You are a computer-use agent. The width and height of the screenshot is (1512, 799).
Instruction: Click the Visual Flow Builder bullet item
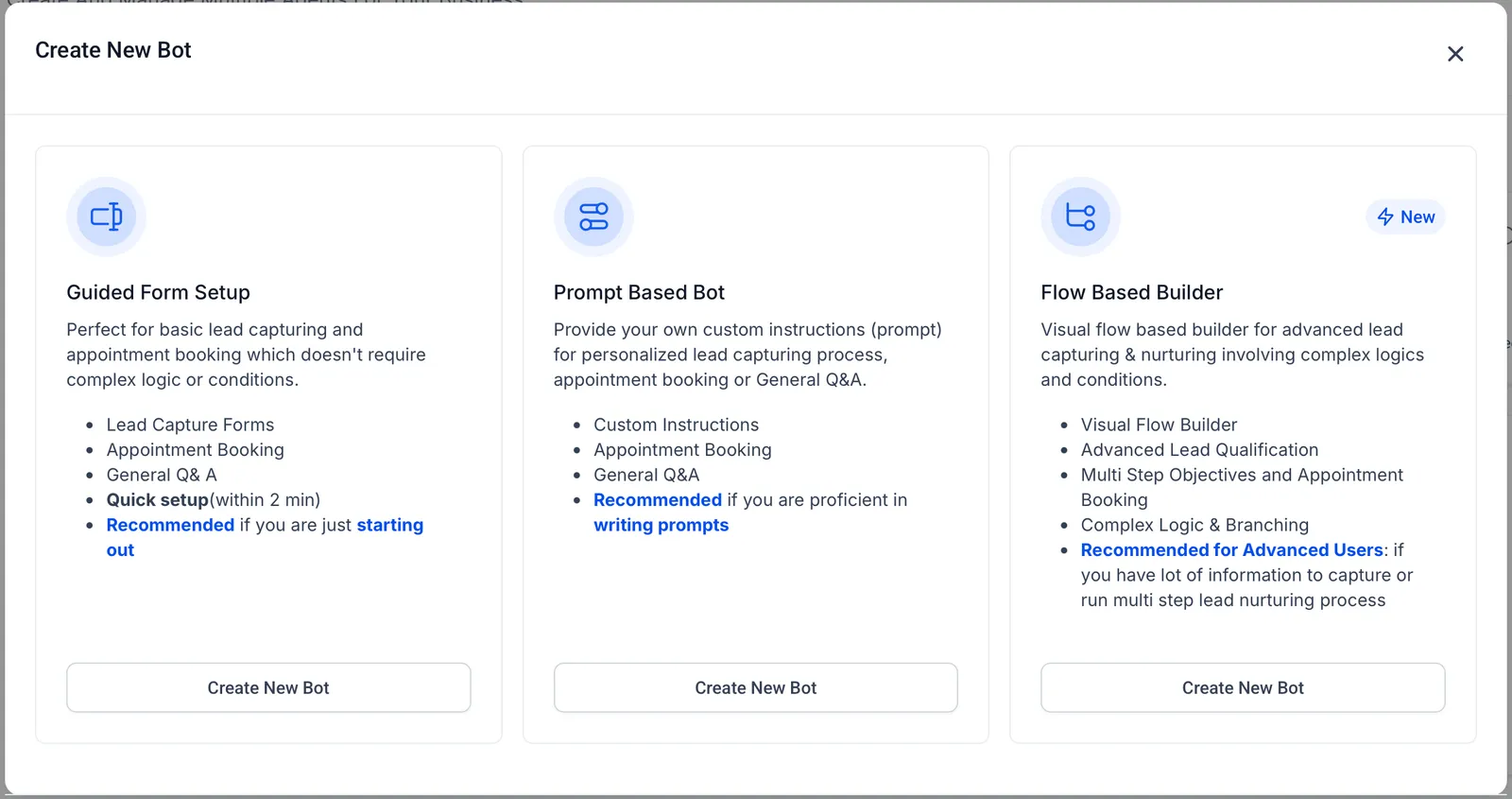[1159, 425]
